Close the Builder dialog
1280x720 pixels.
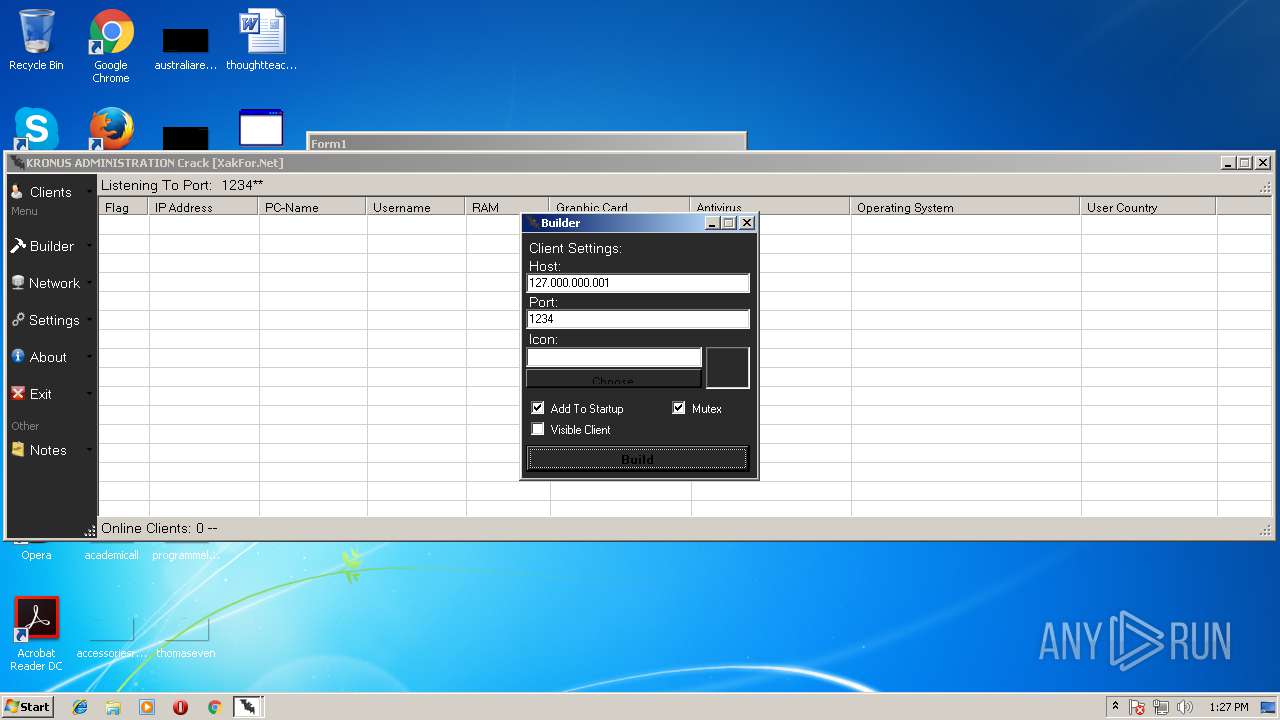coord(746,223)
